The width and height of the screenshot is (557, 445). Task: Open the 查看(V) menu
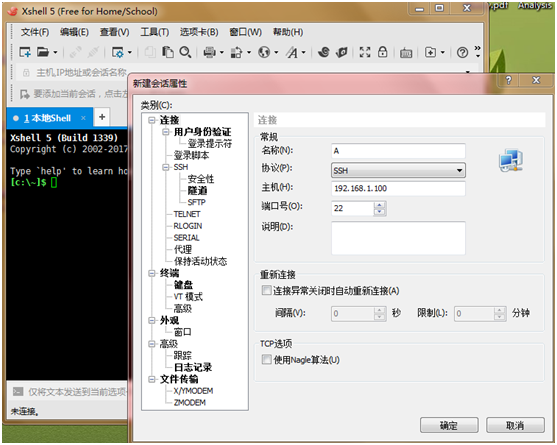(x=114, y=32)
